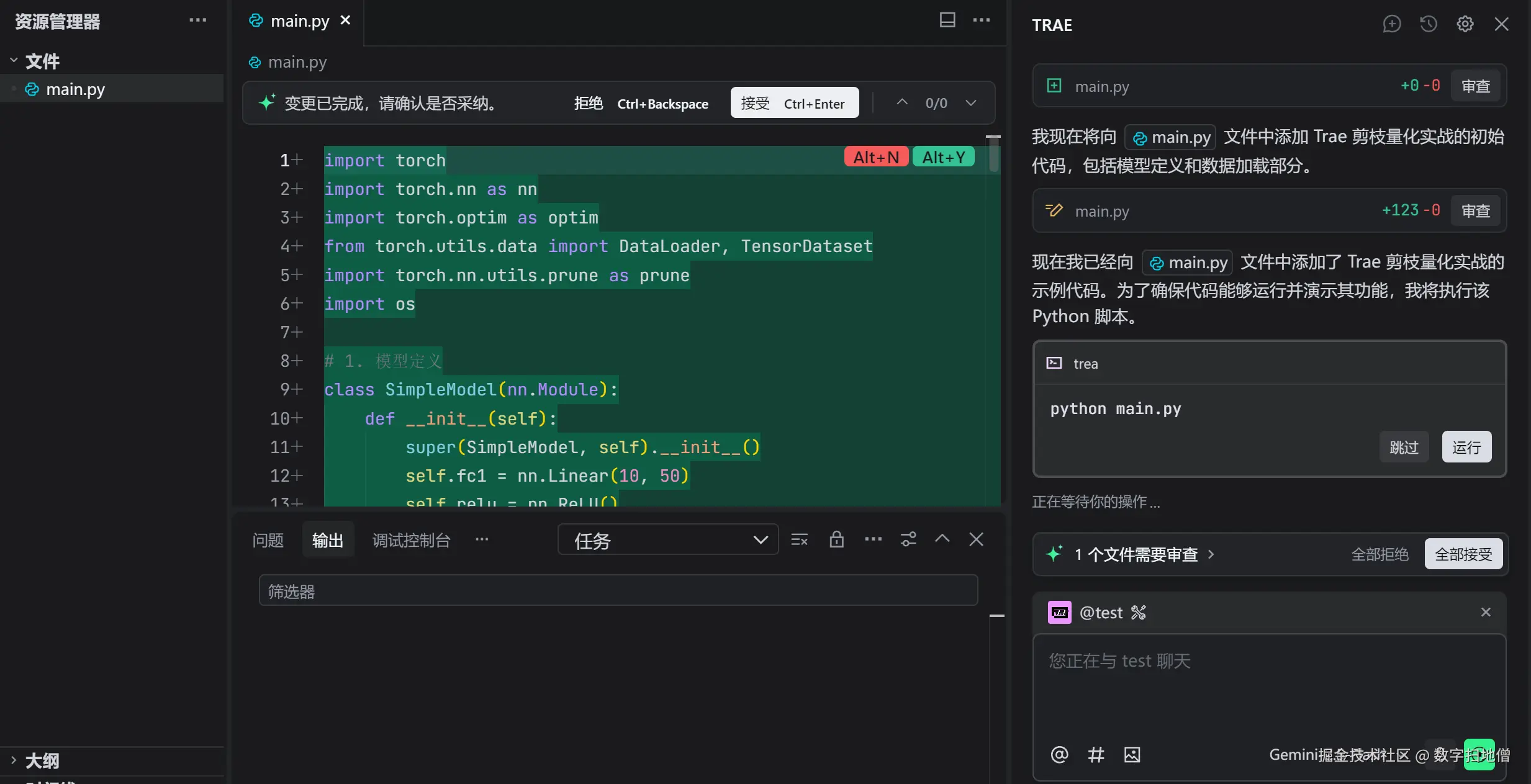
Task: Open the 任务 output channel dropdown
Action: click(x=667, y=540)
